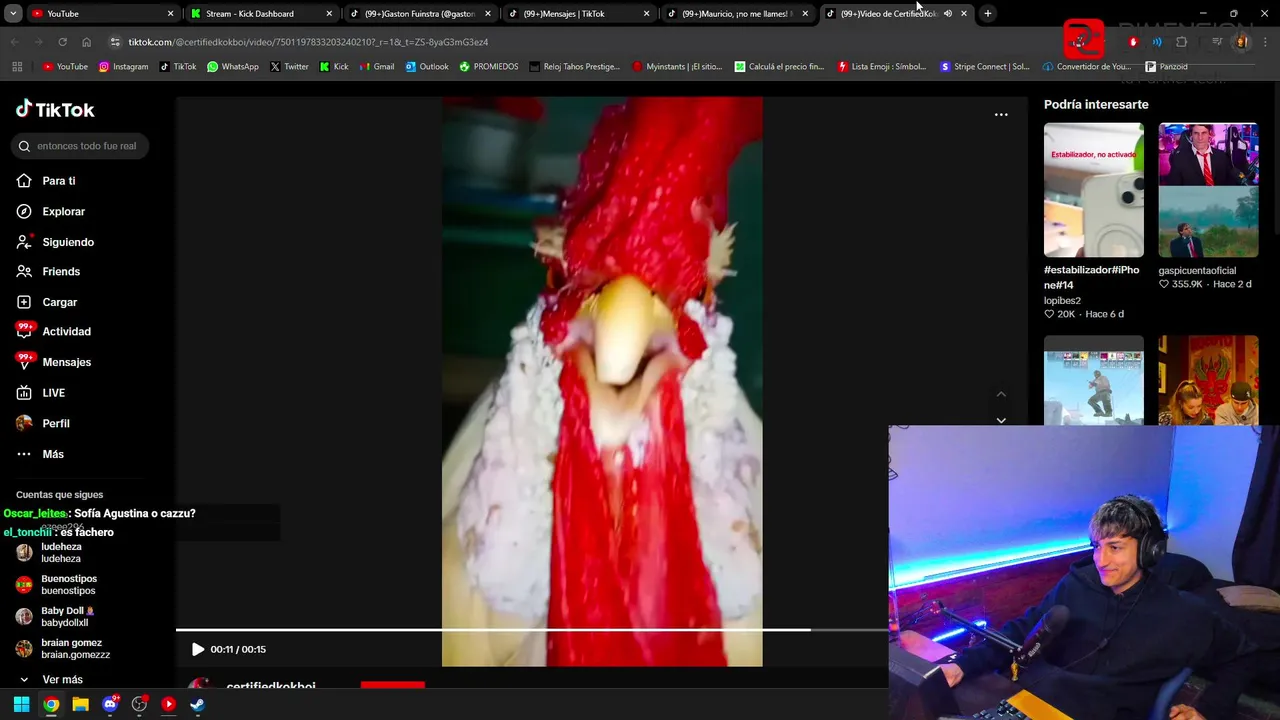Open Gmail bookmark
The width and height of the screenshot is (1280, 720).
tap(376, 67)
